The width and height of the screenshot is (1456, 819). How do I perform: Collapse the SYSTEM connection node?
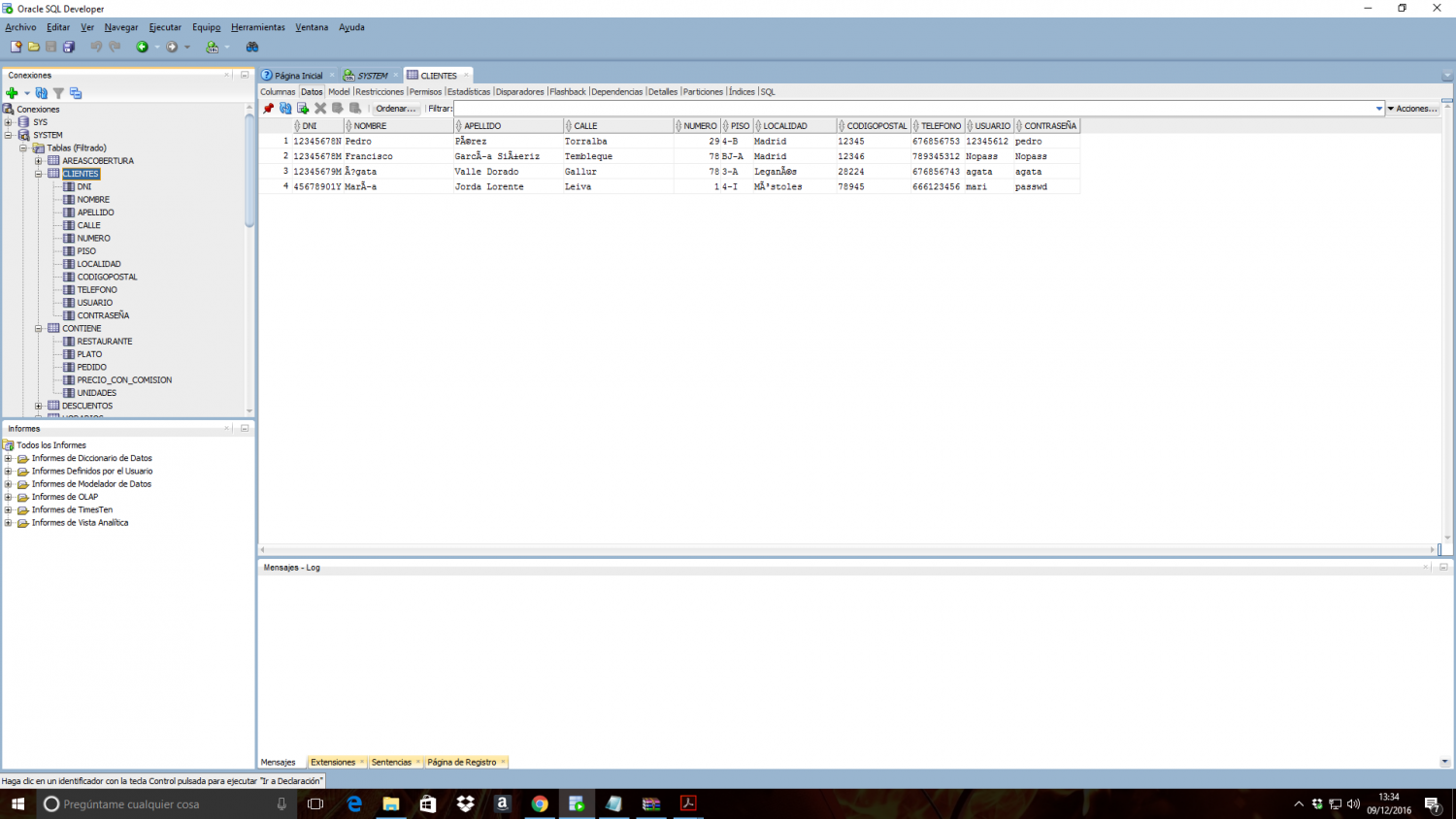pos(9,135)
